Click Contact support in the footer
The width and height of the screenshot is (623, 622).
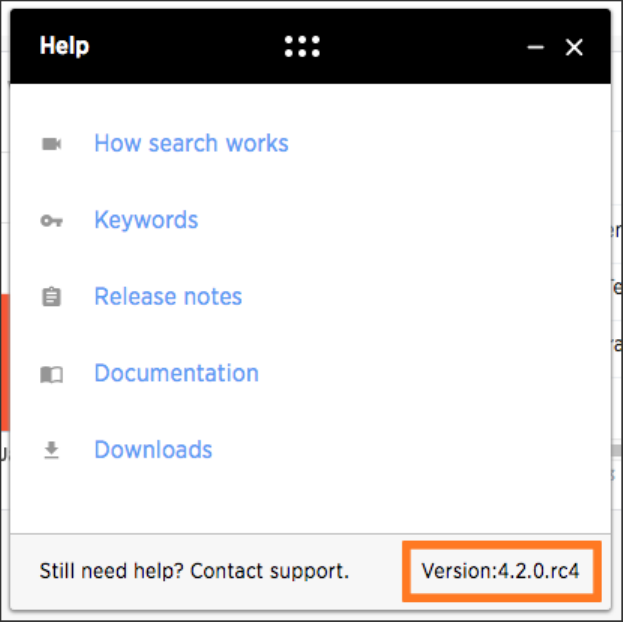pyautogui.click(x=269, y=571)
